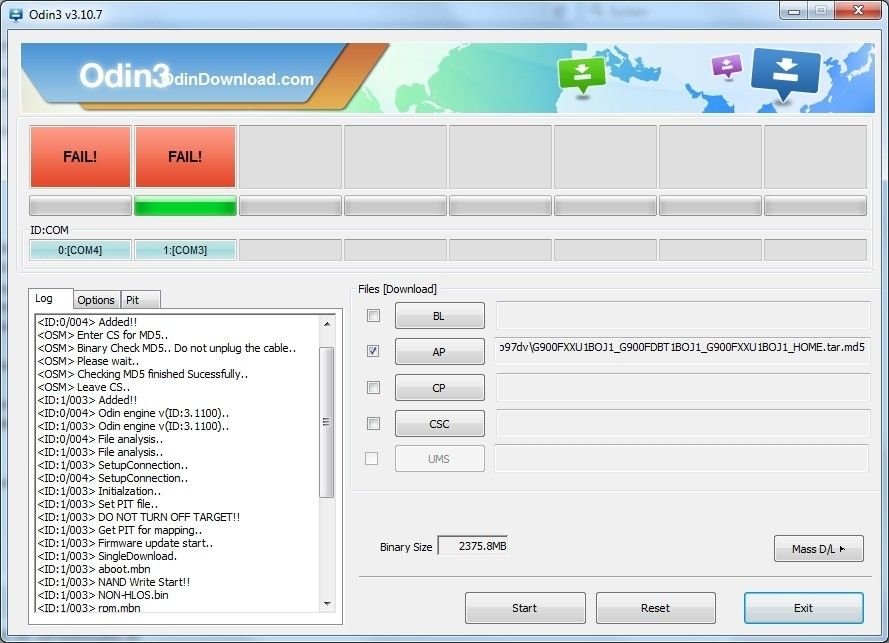This screenshot has height=643, width=889.
Task: Click the purple download speech bubble icon
Action: click(727, 66)
